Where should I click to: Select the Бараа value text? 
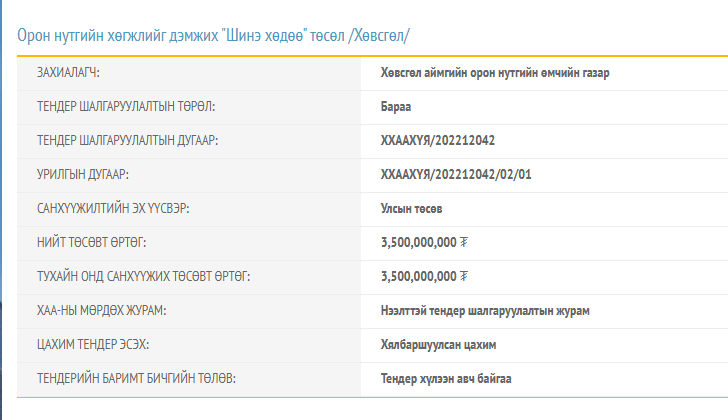tap(397, 107)
